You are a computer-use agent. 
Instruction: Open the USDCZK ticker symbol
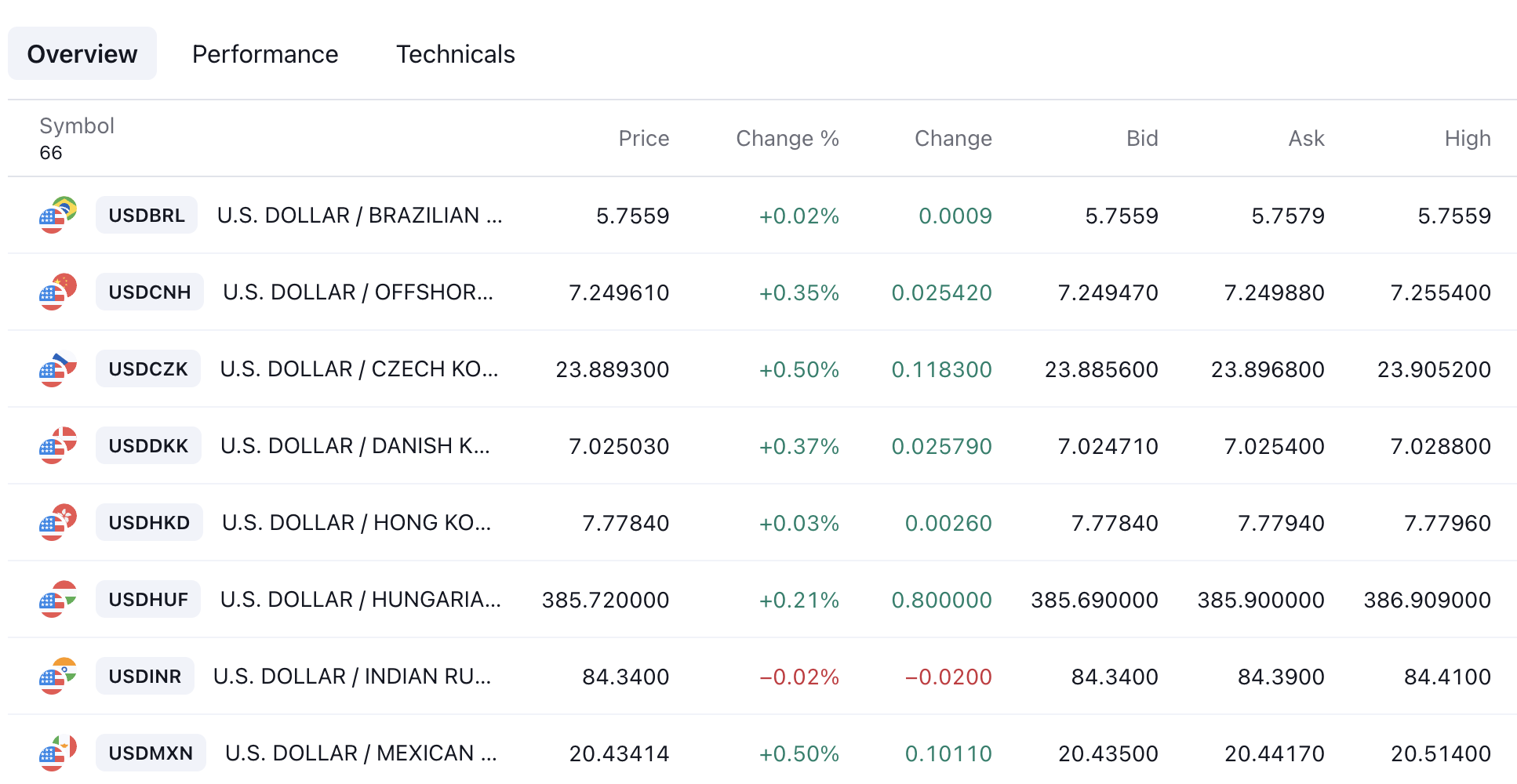[148, 368]
